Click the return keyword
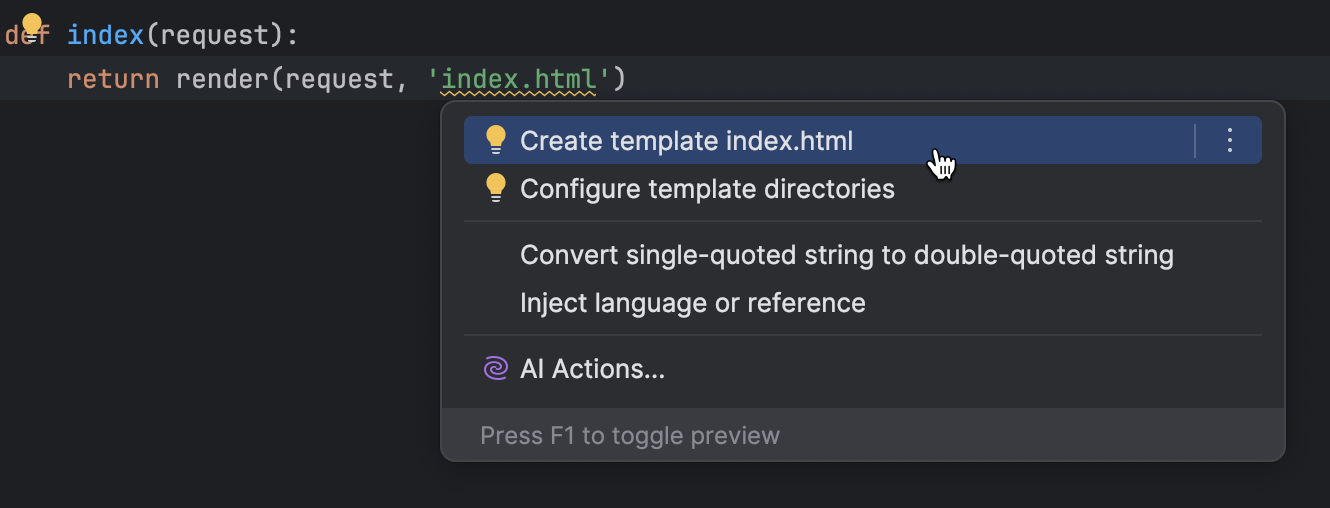 (113, 78)
